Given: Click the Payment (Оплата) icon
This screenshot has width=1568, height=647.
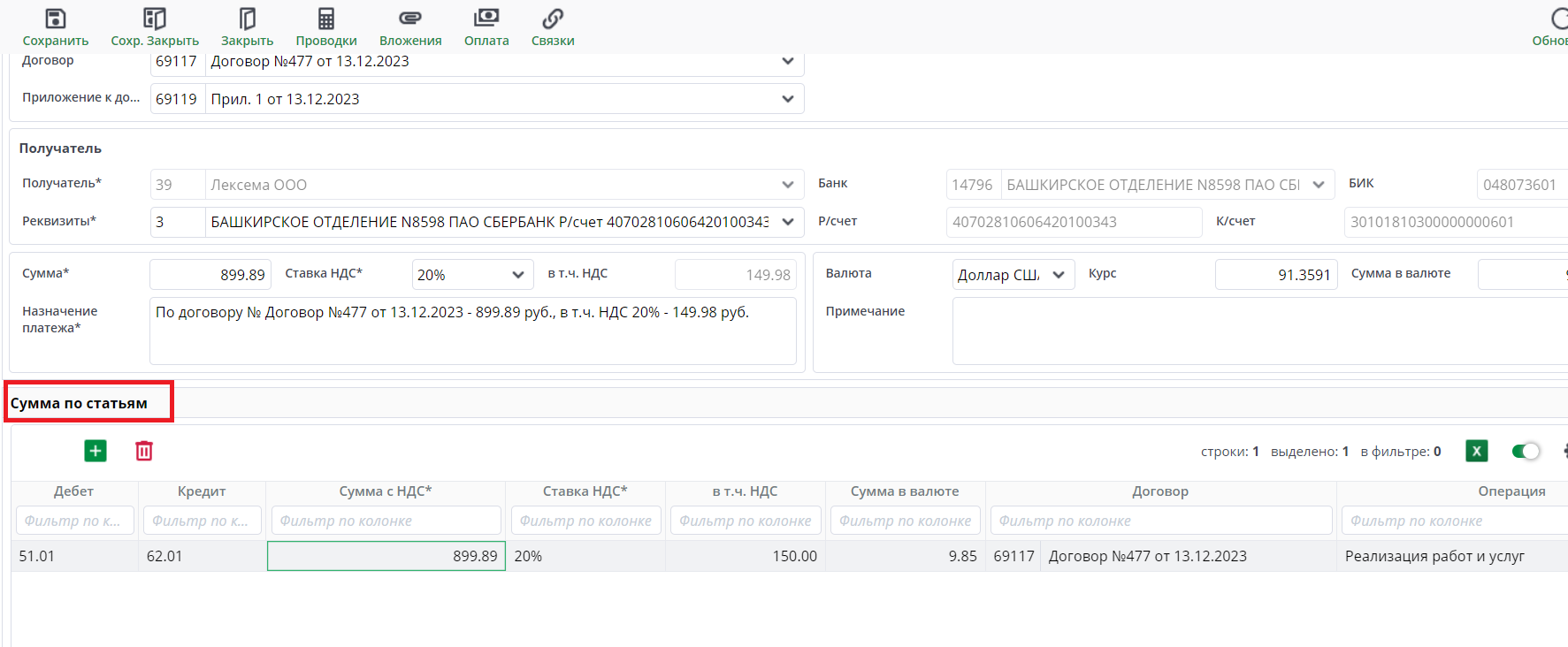Looking at the screenshot, I should (x=486, y=19).
